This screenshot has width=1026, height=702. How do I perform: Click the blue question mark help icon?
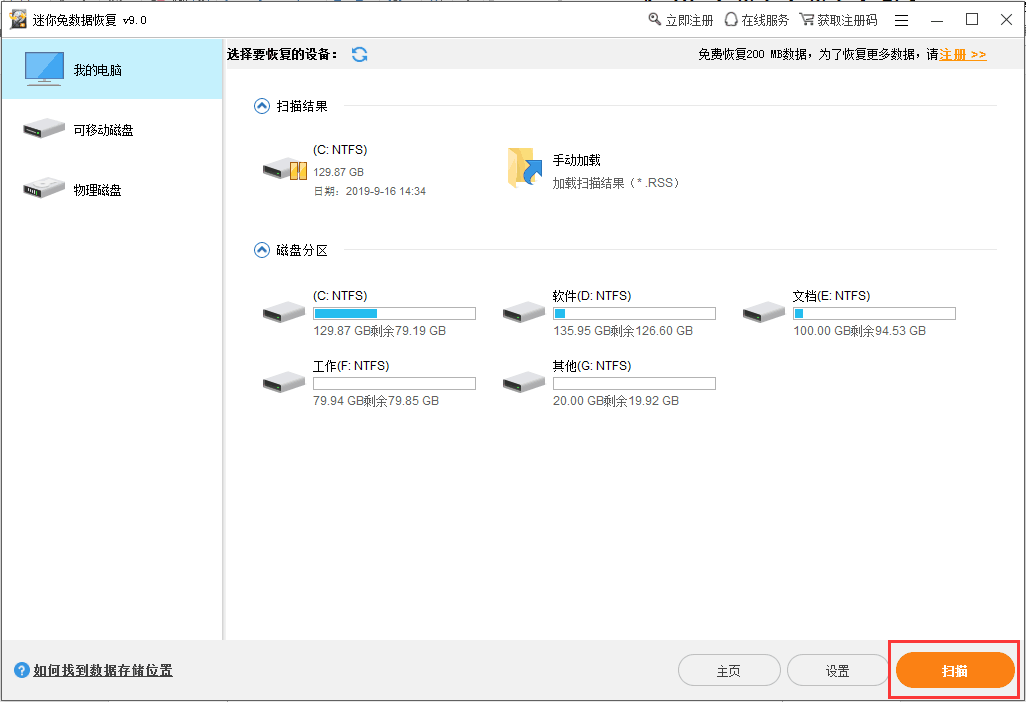tap(22, 671)
